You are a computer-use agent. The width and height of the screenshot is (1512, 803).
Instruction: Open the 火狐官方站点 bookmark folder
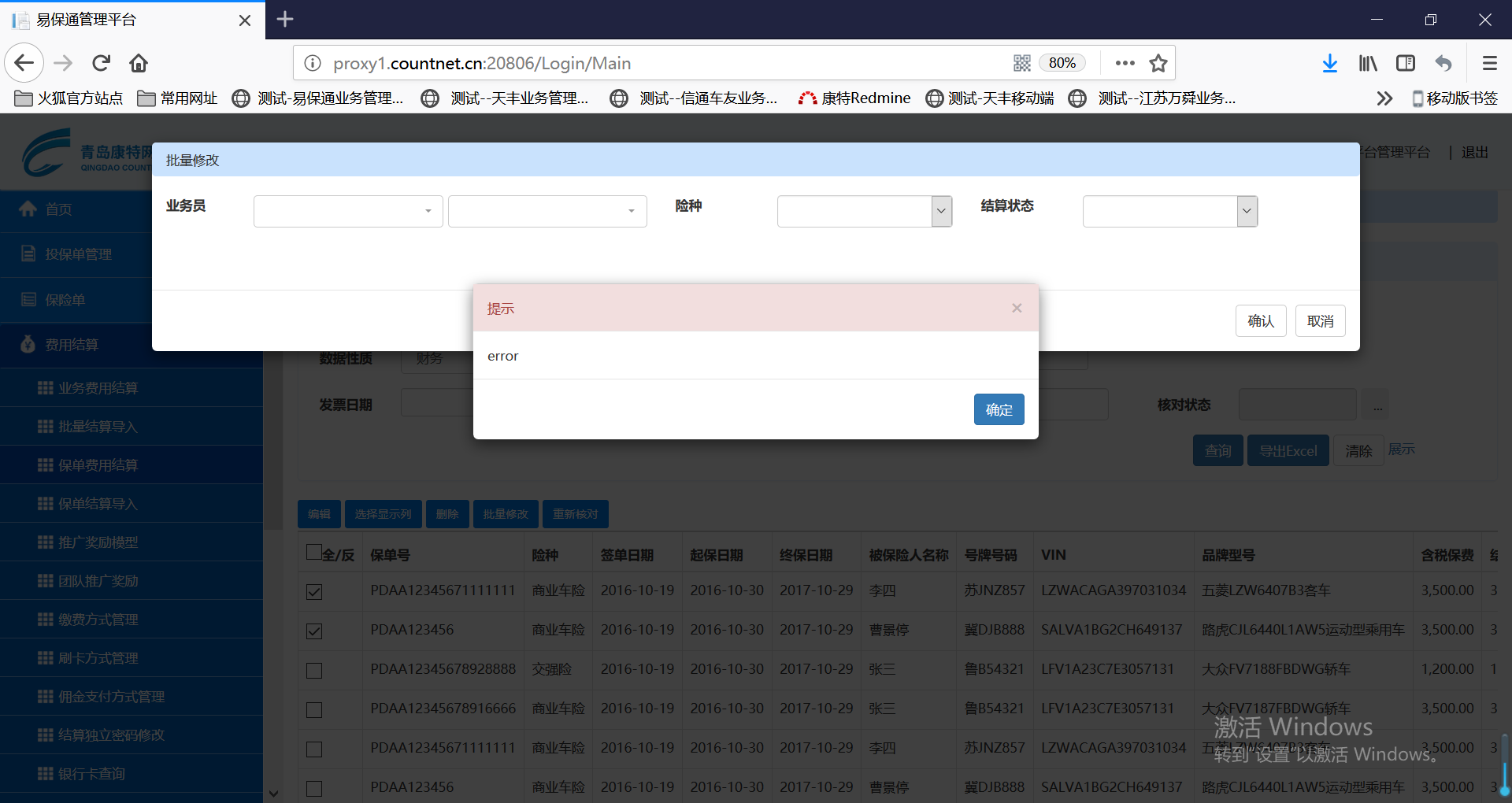69,98
